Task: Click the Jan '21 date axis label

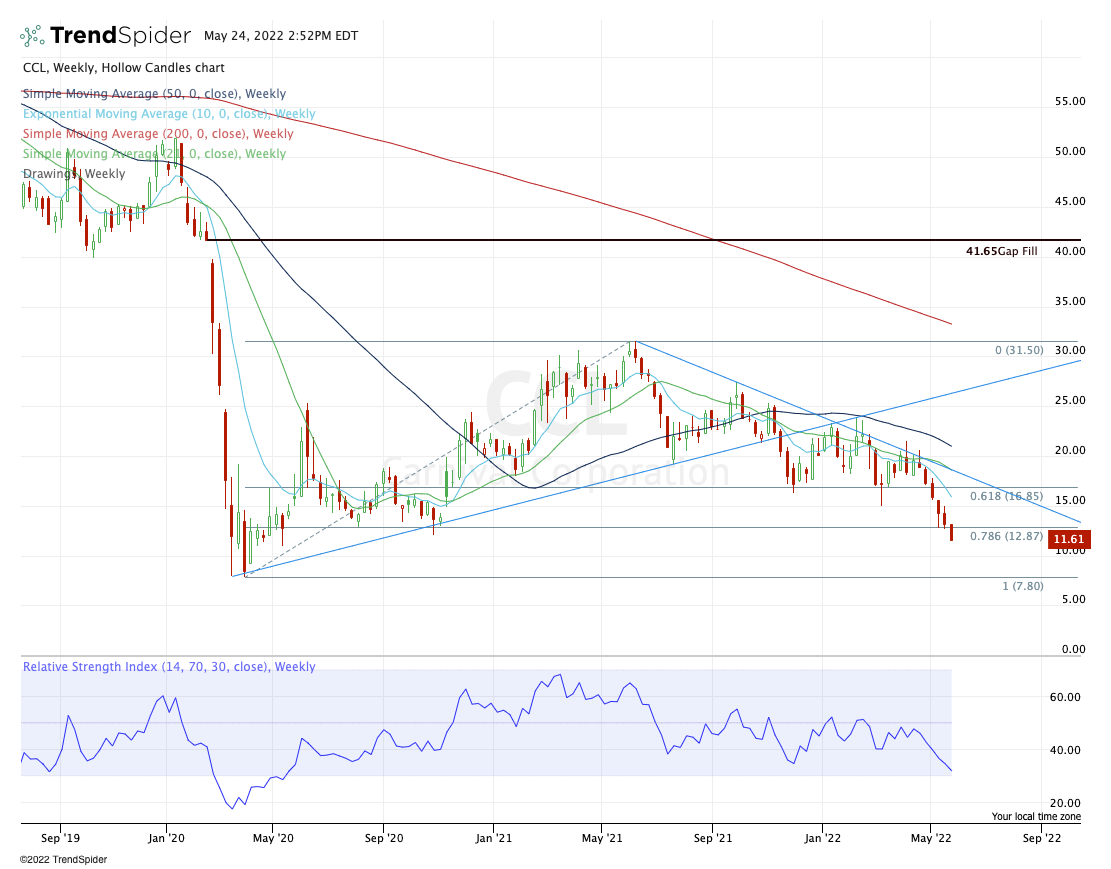Action: pyautogui.click(x=493, y=839)
